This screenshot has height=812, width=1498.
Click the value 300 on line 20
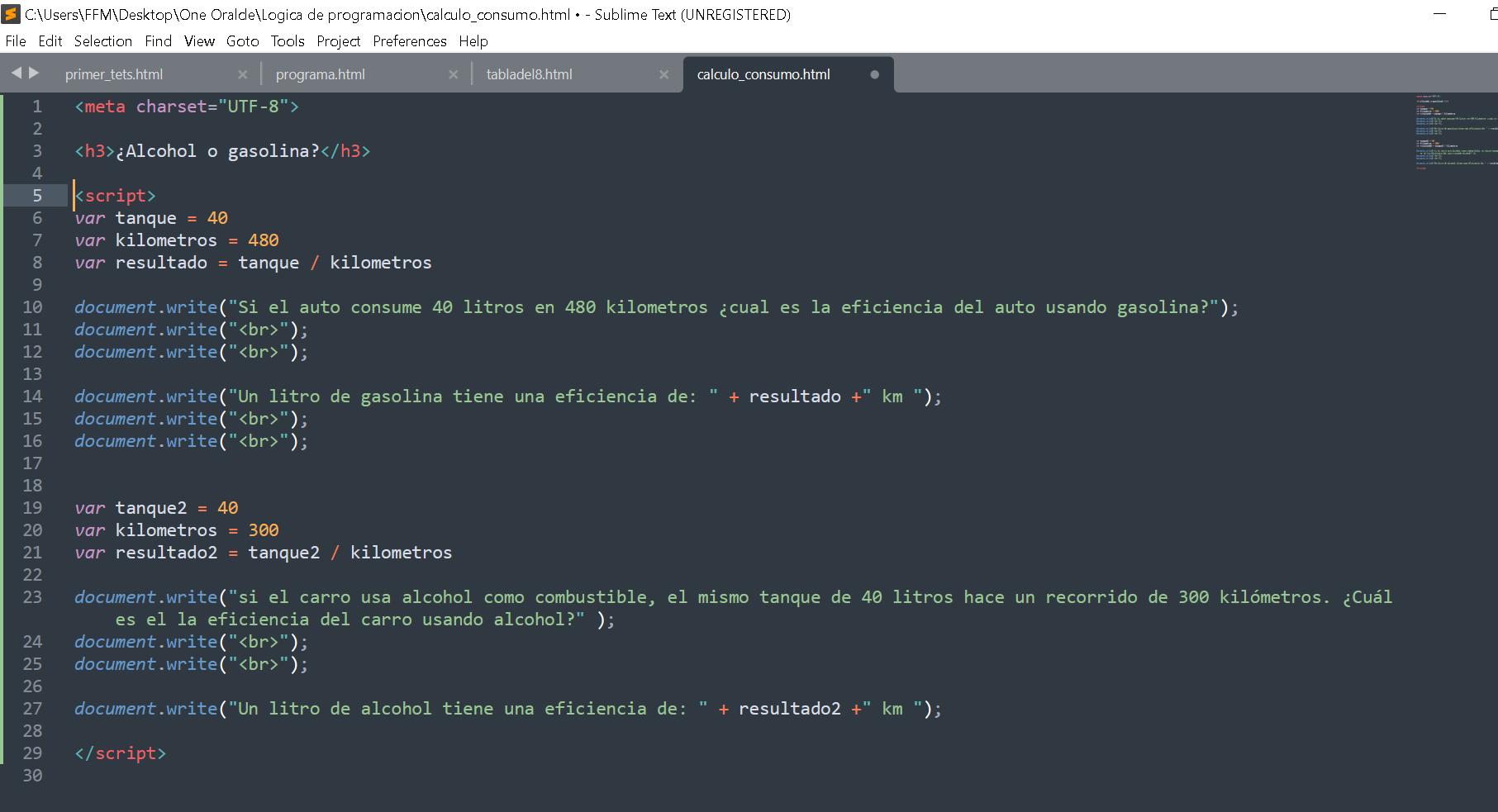(x=264, y=530)
